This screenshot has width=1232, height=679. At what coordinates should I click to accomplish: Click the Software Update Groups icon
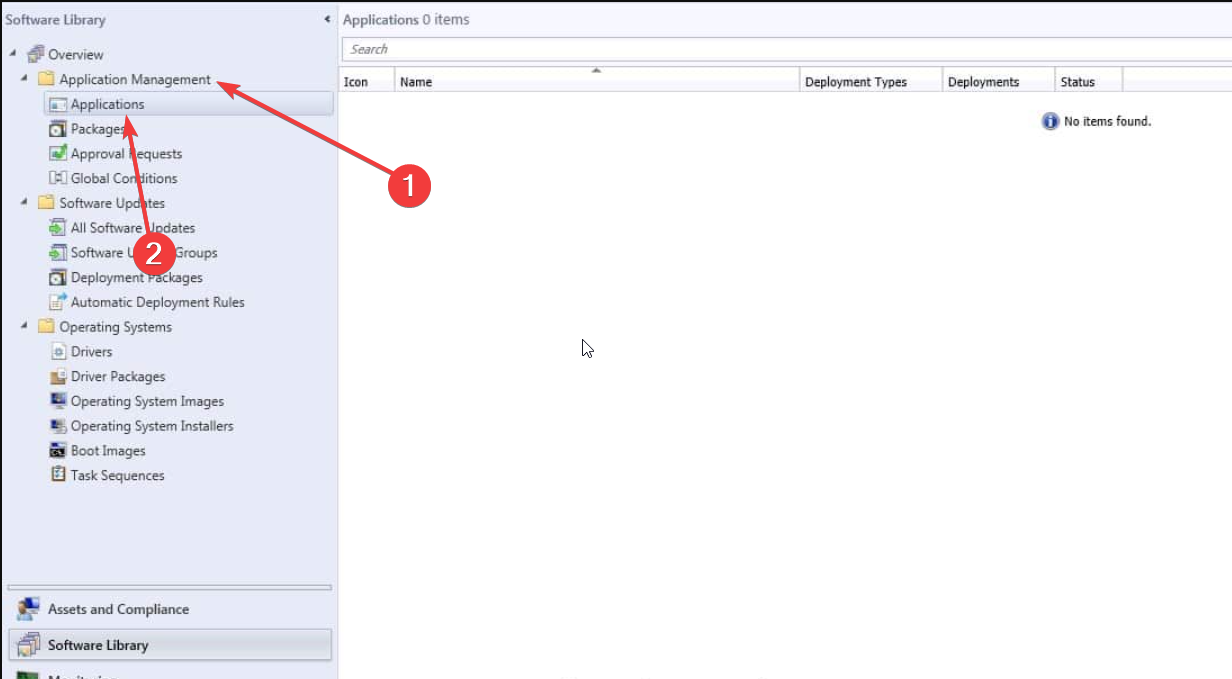(58, 253)
